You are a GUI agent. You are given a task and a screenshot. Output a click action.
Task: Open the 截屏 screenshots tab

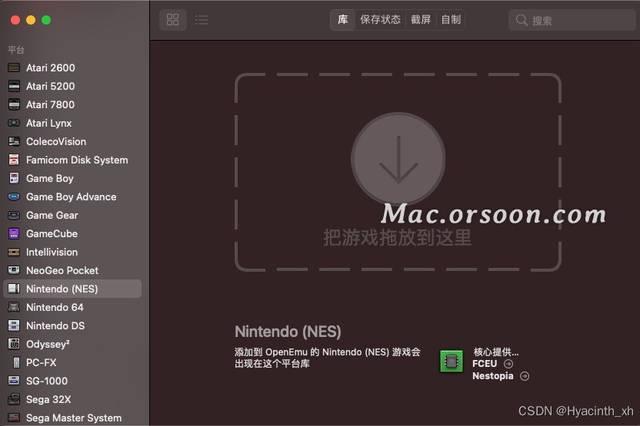420,20
